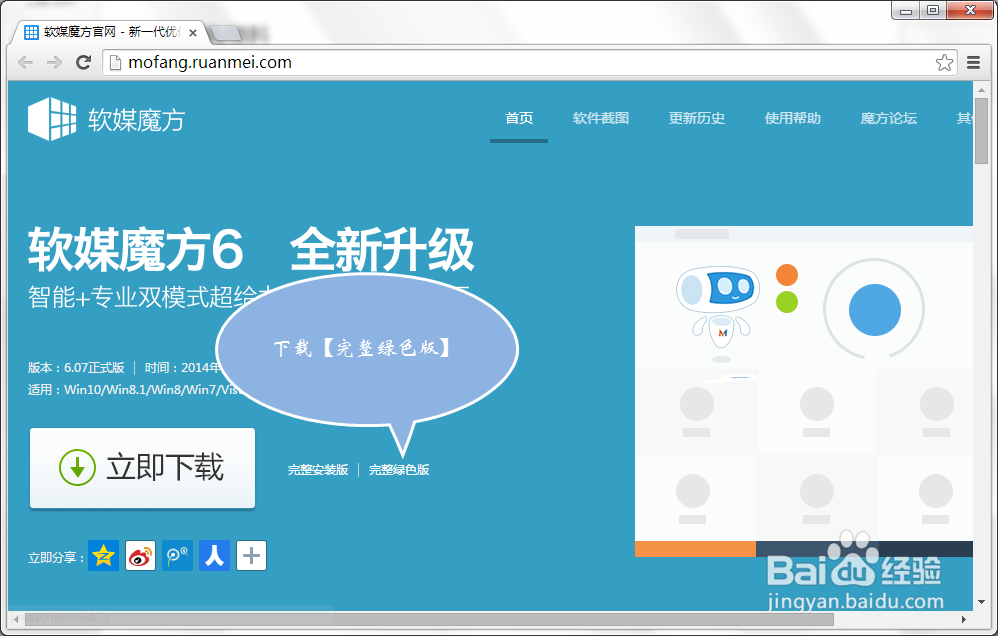Image resolution: width=998 pixels, height=636 pixels.
Task: Open more share options plus icon
Action: click(251, 556)
